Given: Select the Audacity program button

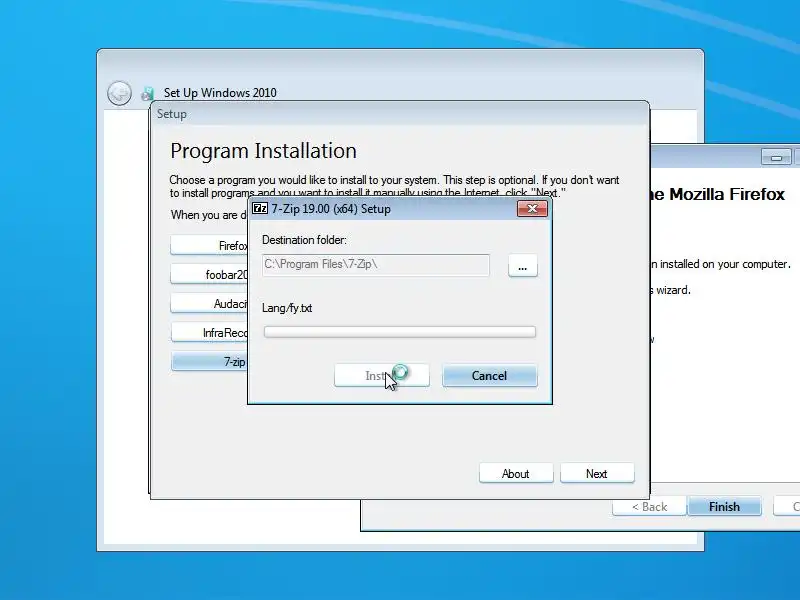Looking at the screenshot, I should [x=210, y=304].
